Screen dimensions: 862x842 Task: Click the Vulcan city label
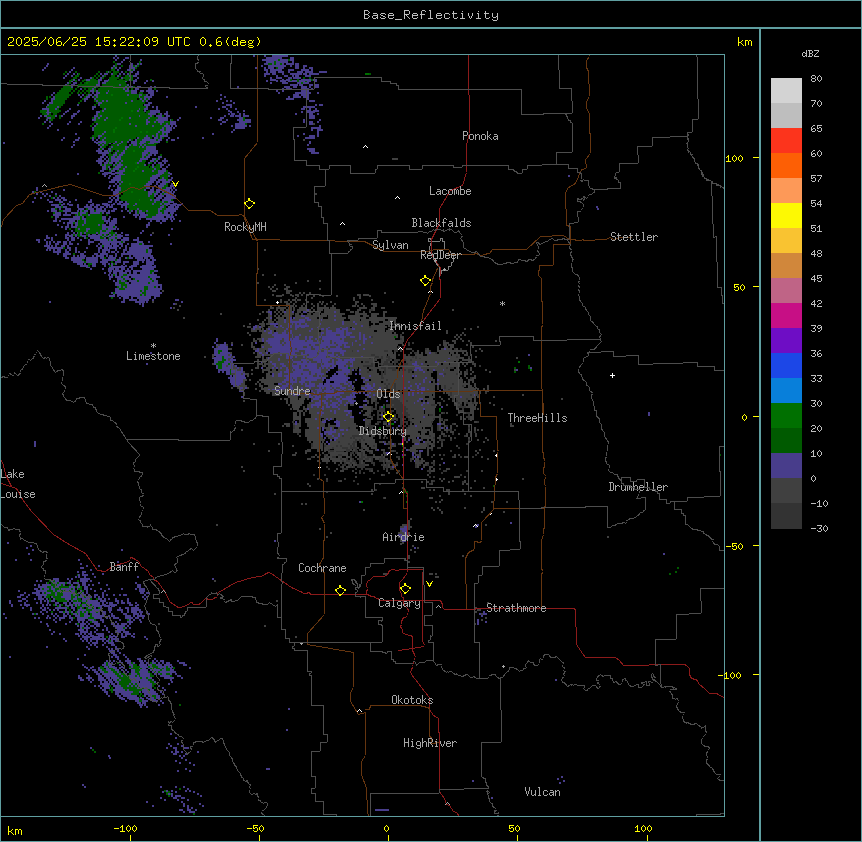click(542, 792)
